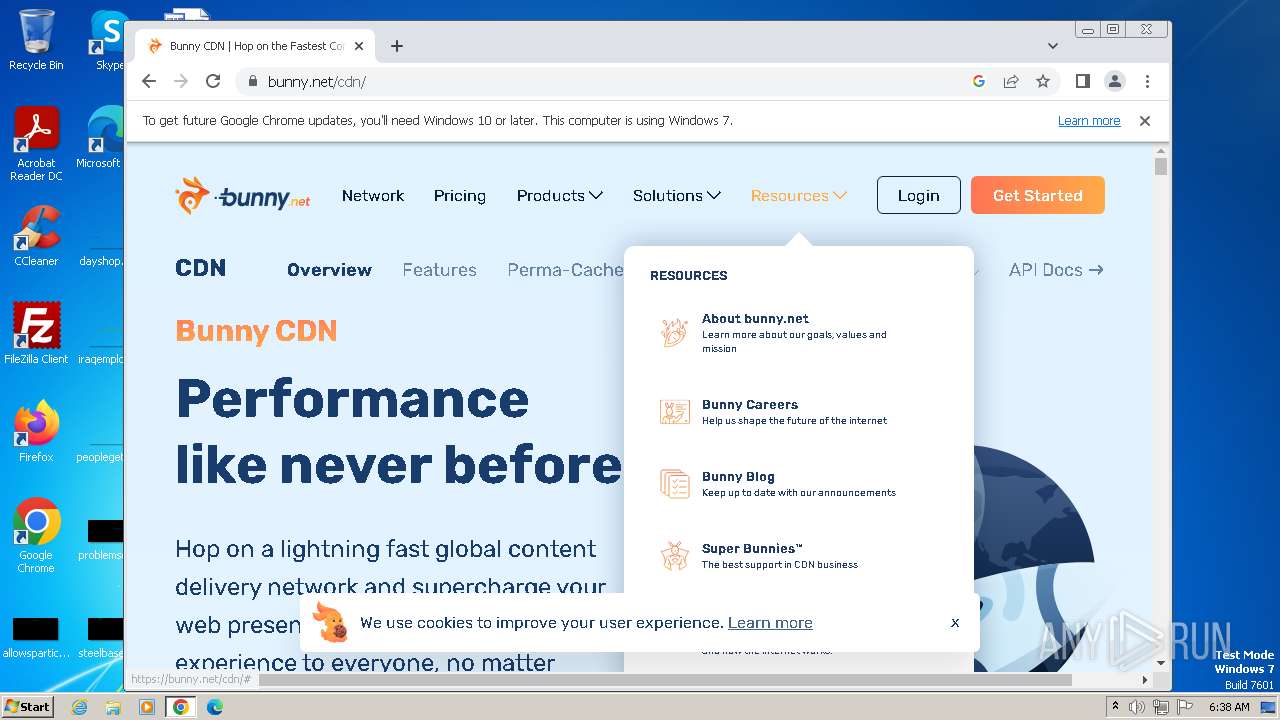Click the Login button
1280x720 pixels.
pos(918,196)
